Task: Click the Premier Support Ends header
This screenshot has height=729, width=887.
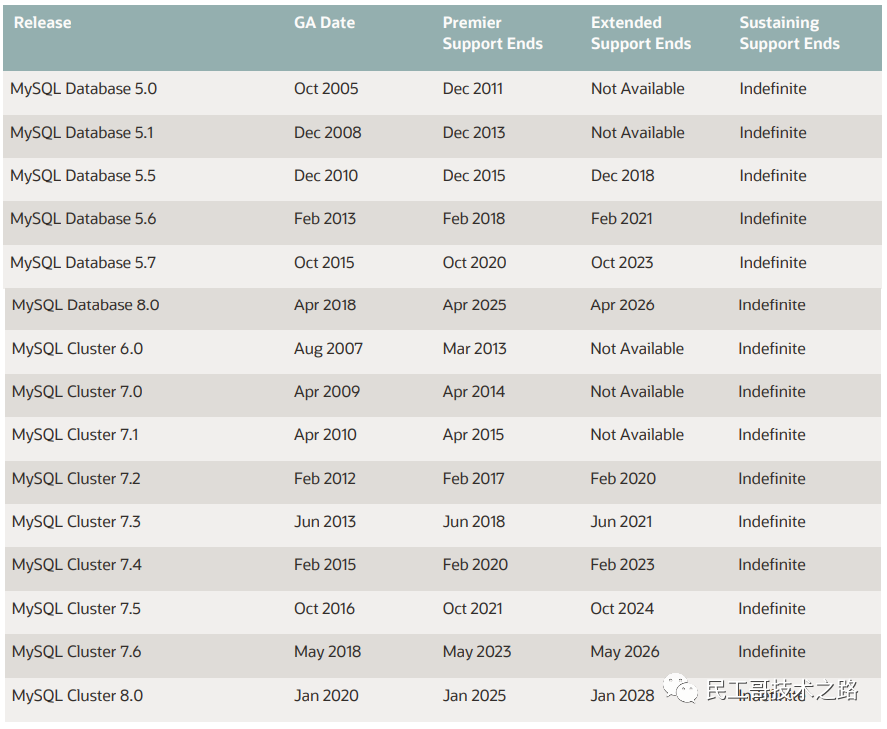Action: coord(492,33)
